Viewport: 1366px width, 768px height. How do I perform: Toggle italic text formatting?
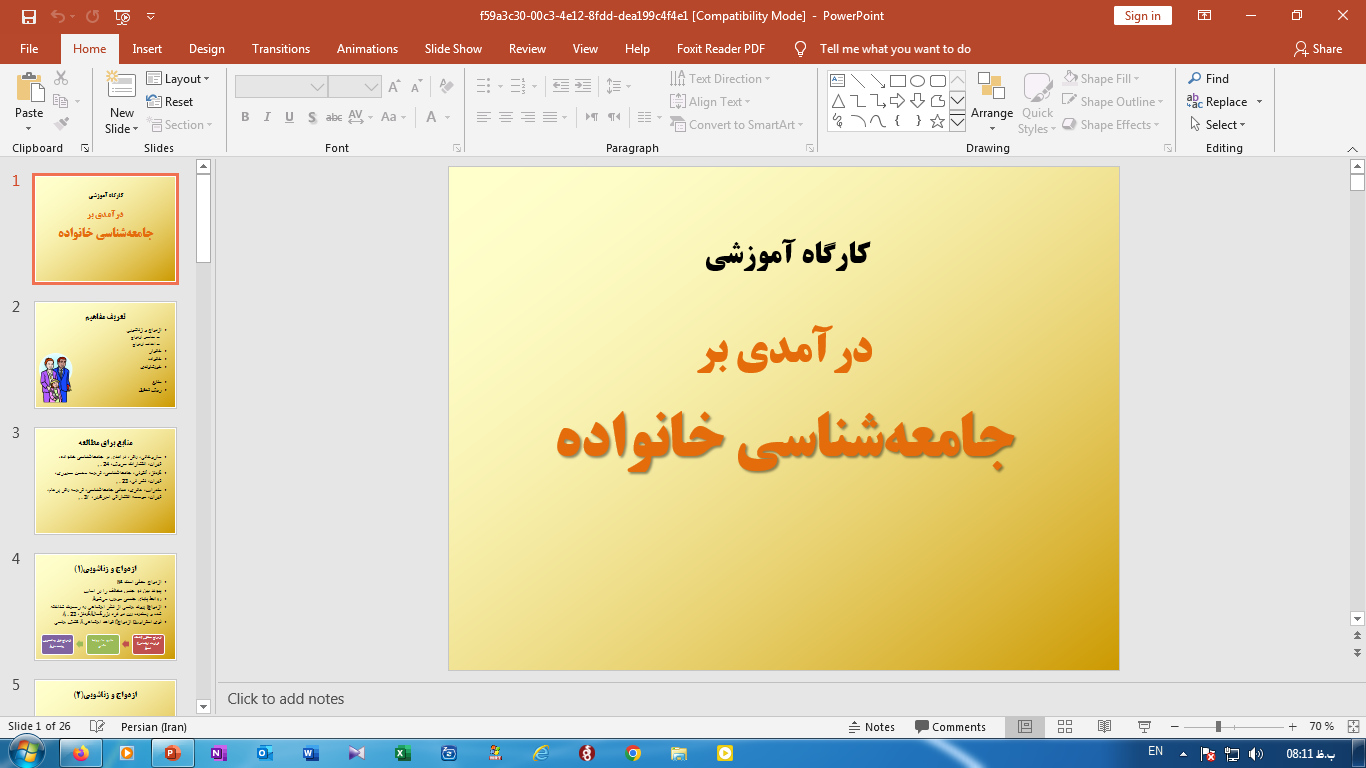tap(267, 117)
